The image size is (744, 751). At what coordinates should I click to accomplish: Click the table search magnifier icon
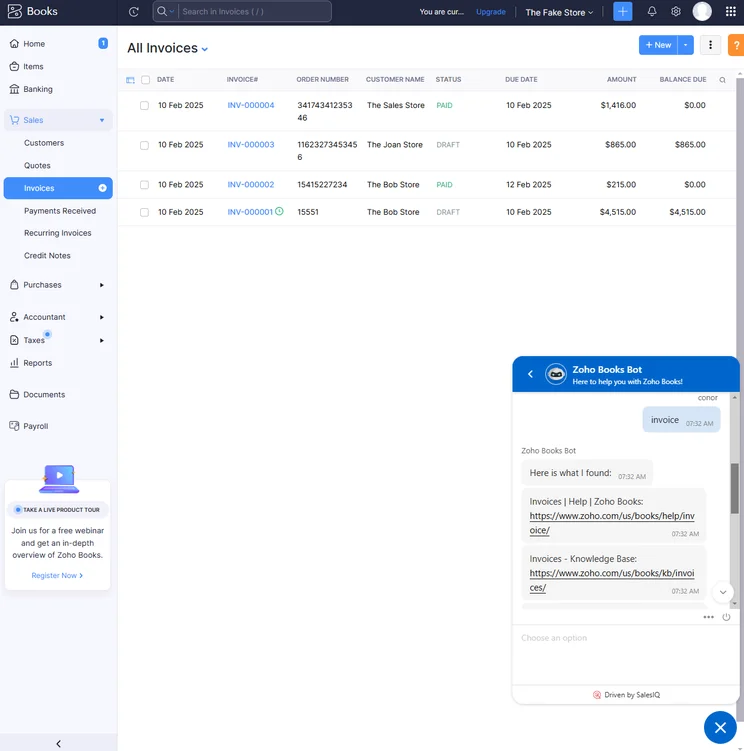[722, 80]
